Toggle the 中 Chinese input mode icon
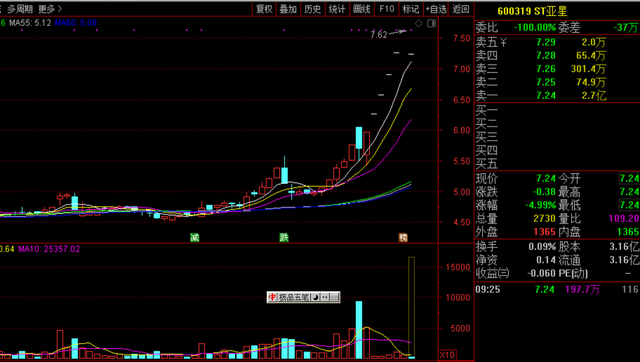The width and height of the screenshot is (640, 362). (272, 297)
